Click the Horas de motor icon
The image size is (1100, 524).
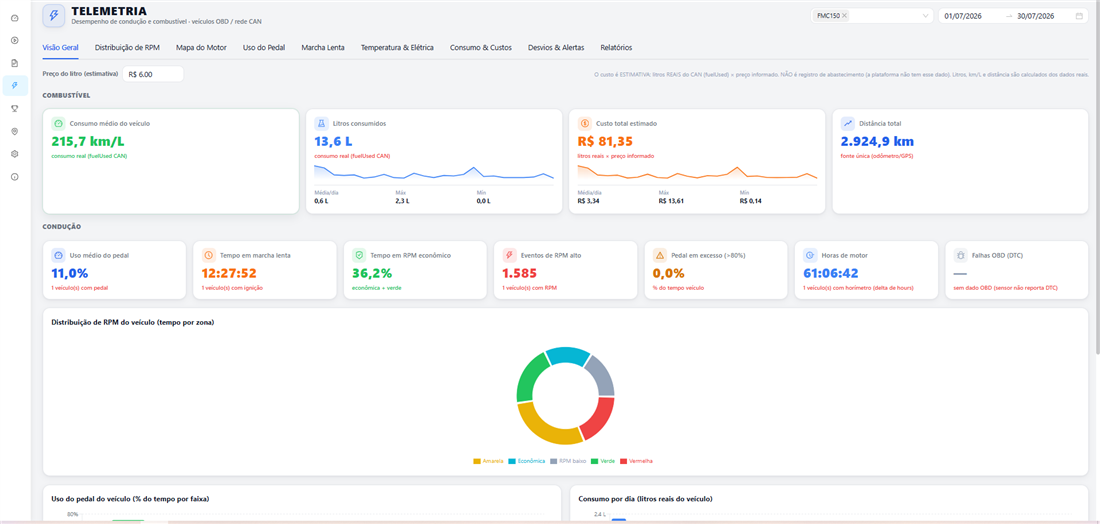810,255
